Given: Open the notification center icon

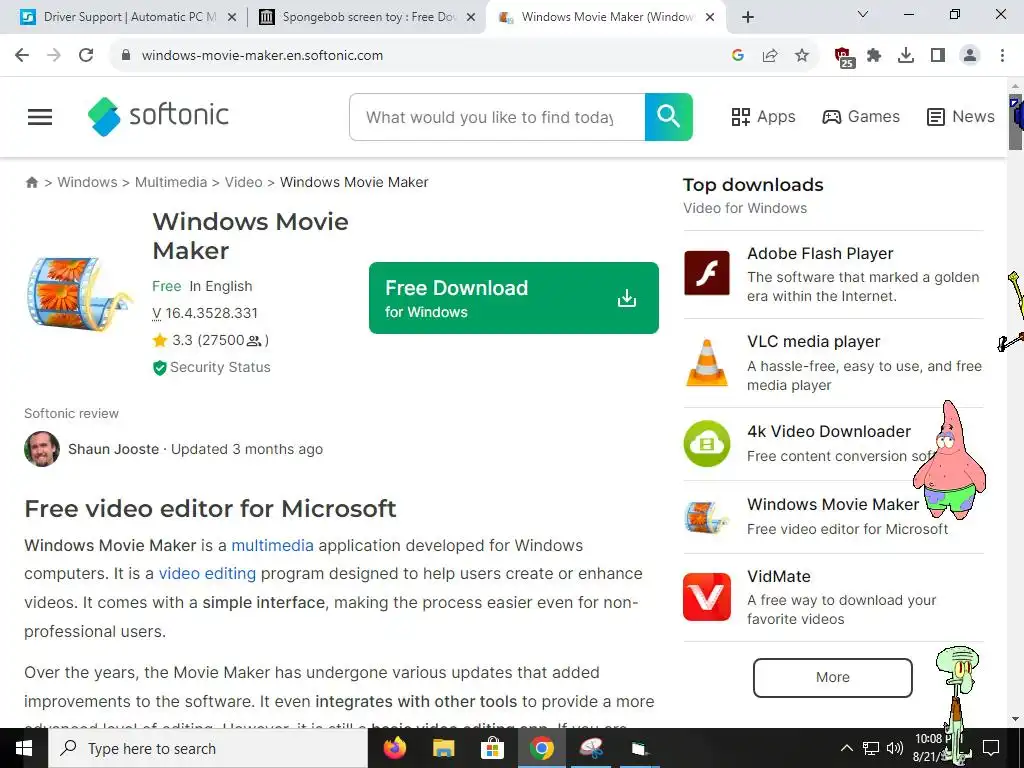Looking at the screenshot, I should pos(991,748).
